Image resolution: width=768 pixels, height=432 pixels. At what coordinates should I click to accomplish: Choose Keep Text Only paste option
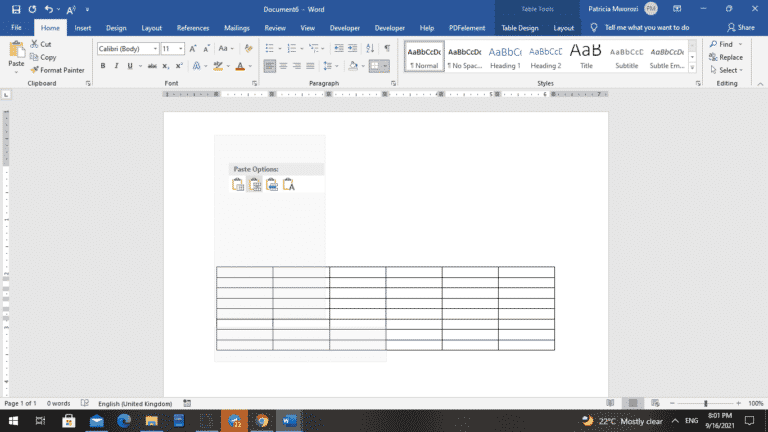tap(288, 185)
